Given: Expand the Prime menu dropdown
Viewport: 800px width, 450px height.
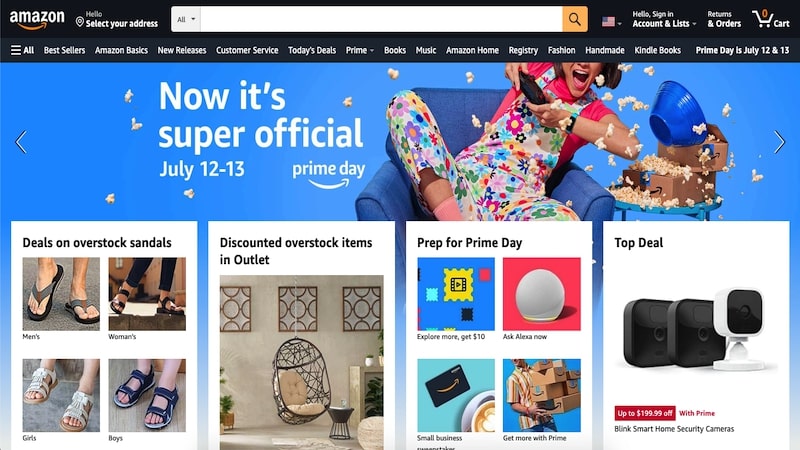Looking at the screenshot, I should (x=360, y=50).
